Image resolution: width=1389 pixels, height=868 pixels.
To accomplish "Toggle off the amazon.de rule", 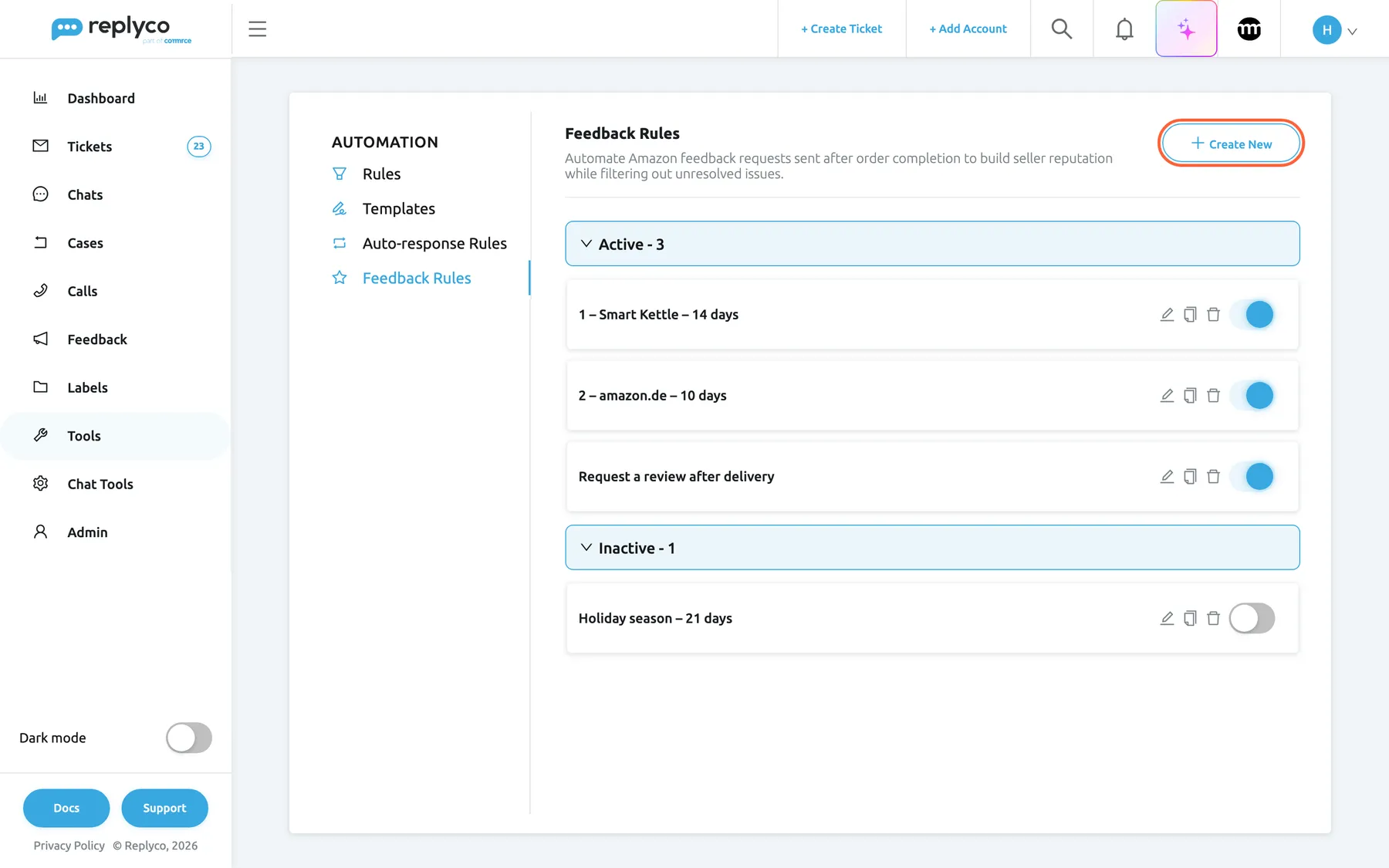I will tap(1252, 396).
